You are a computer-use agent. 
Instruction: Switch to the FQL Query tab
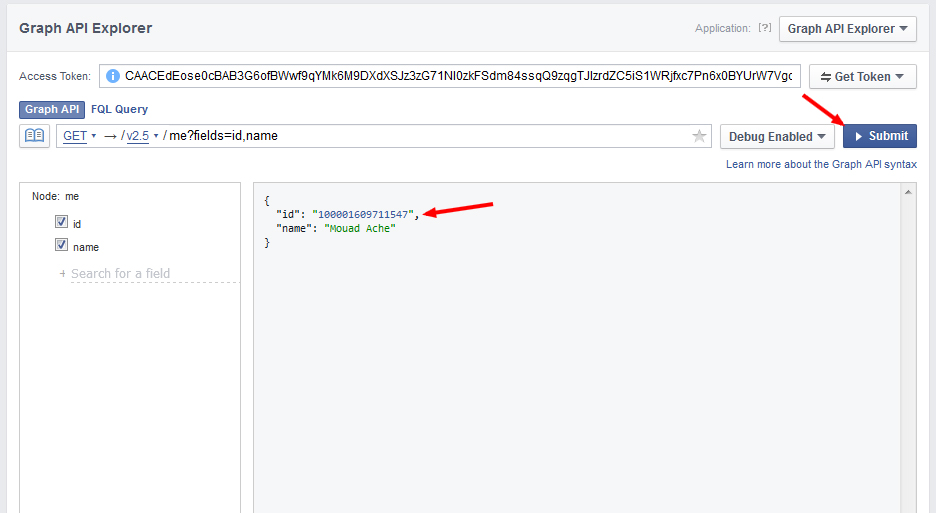click(x=119, y=109)
